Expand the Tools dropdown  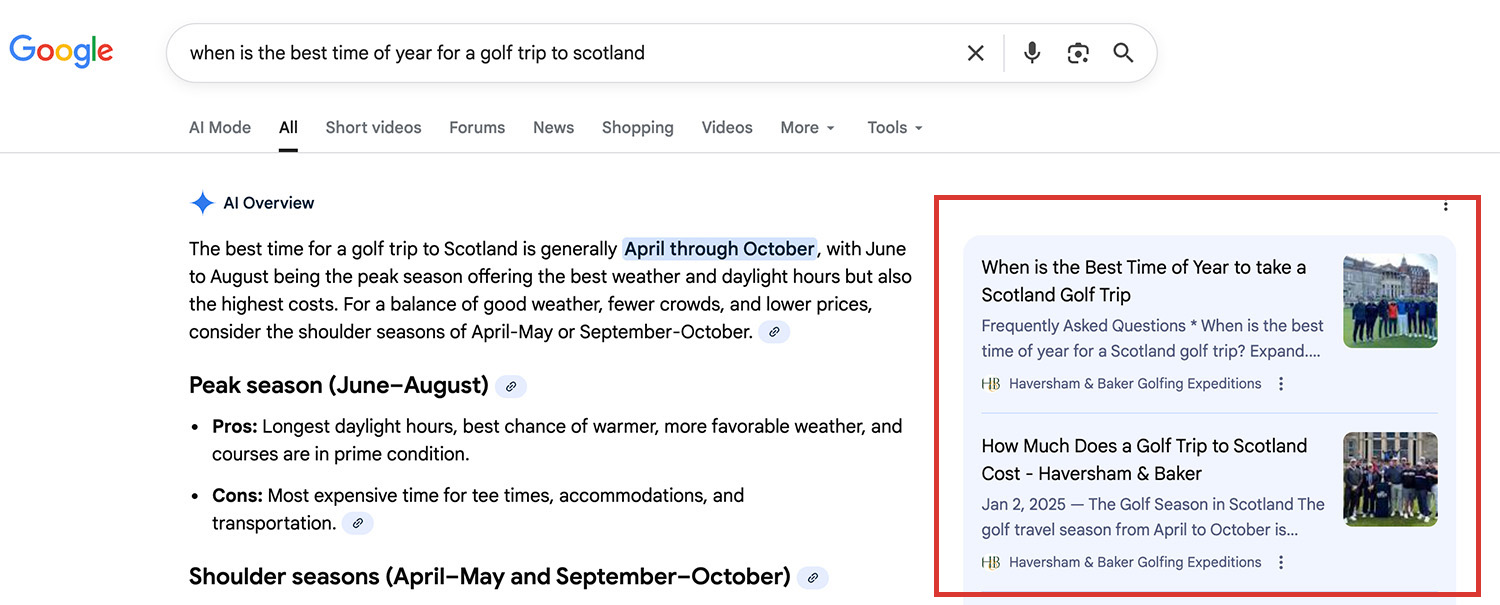(x=894, y=128)
